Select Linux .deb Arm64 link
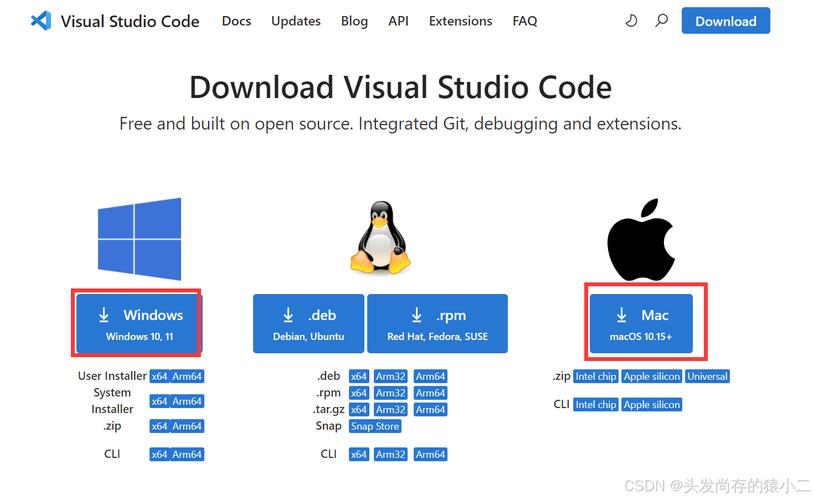 coord(430,376)
